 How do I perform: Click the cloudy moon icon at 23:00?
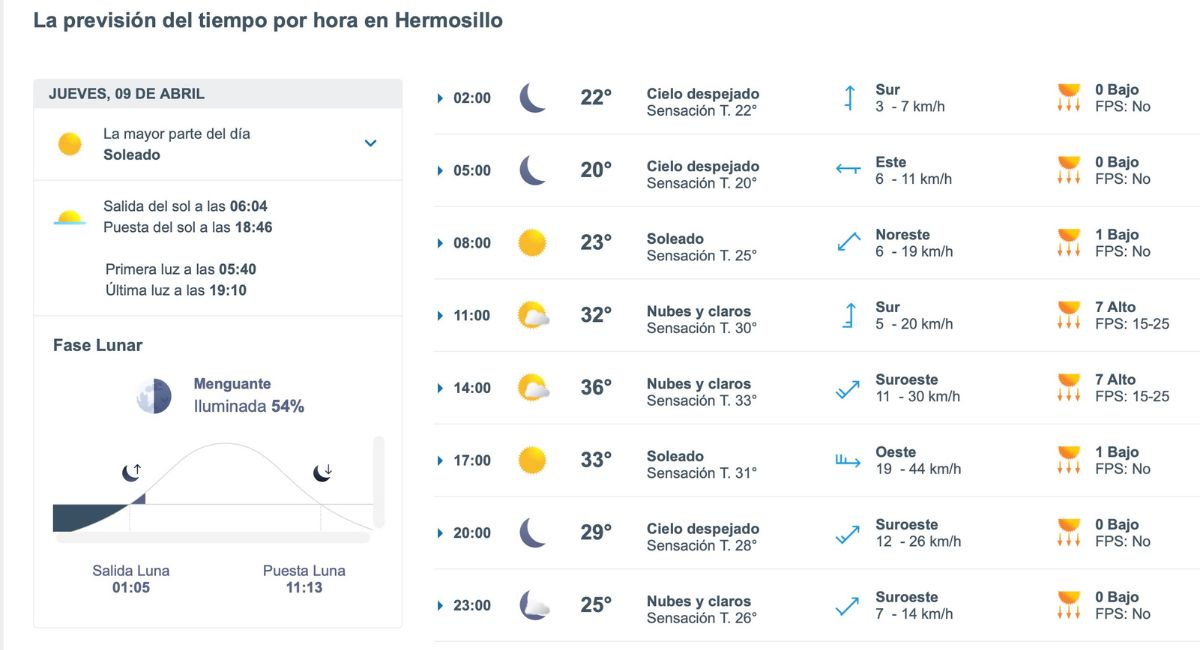(x=533, y=604)
